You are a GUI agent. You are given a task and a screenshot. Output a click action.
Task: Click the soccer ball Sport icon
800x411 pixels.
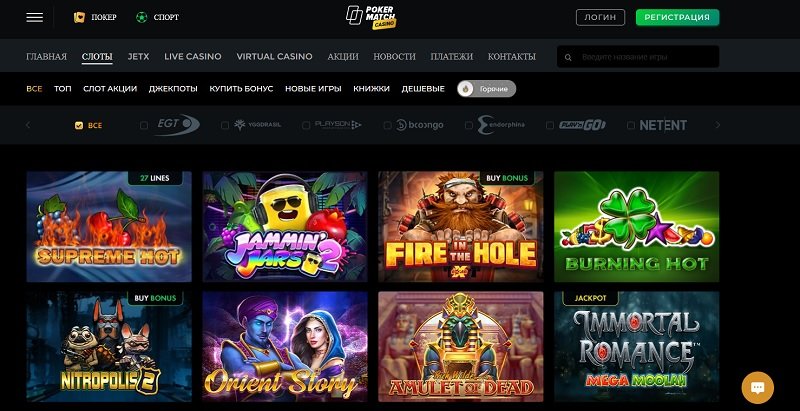(141, 17)
